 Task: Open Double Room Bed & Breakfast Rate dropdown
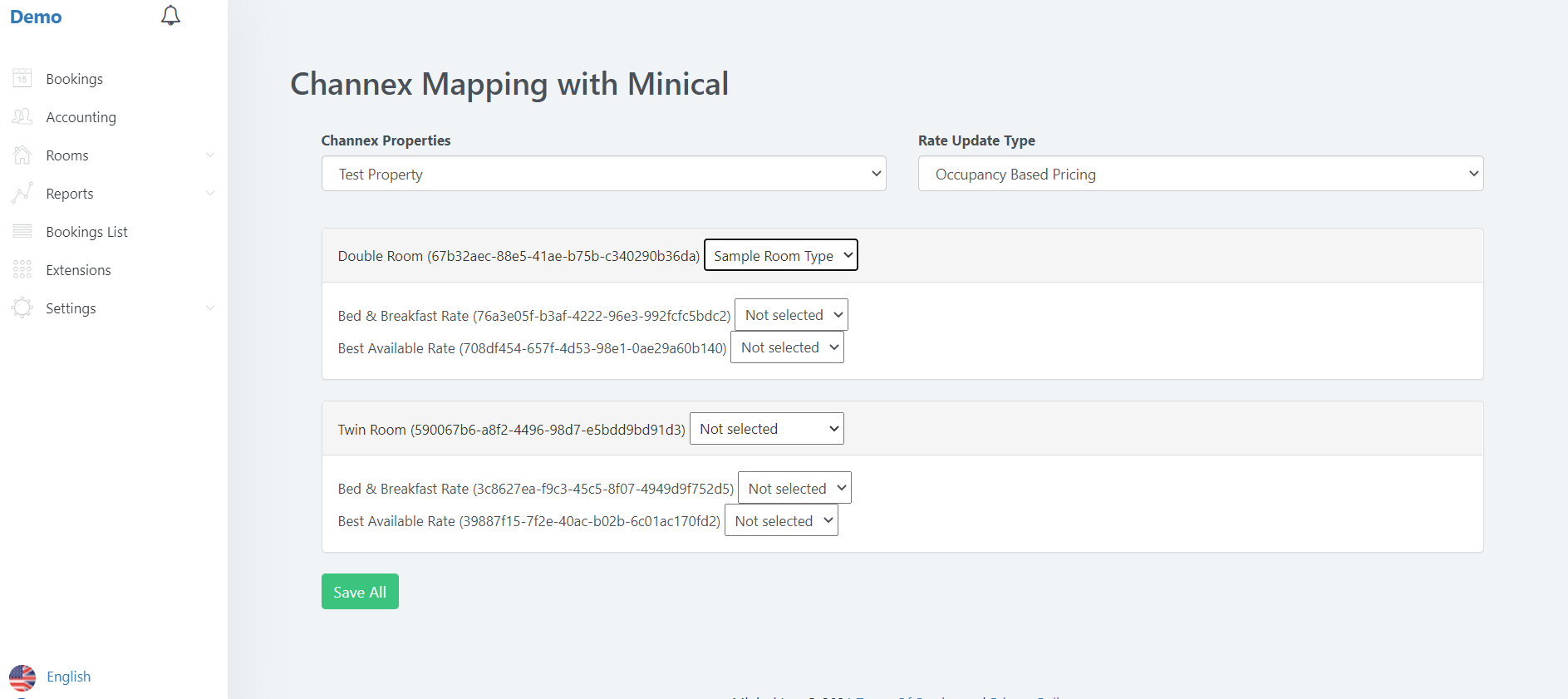tap(791, 315)
